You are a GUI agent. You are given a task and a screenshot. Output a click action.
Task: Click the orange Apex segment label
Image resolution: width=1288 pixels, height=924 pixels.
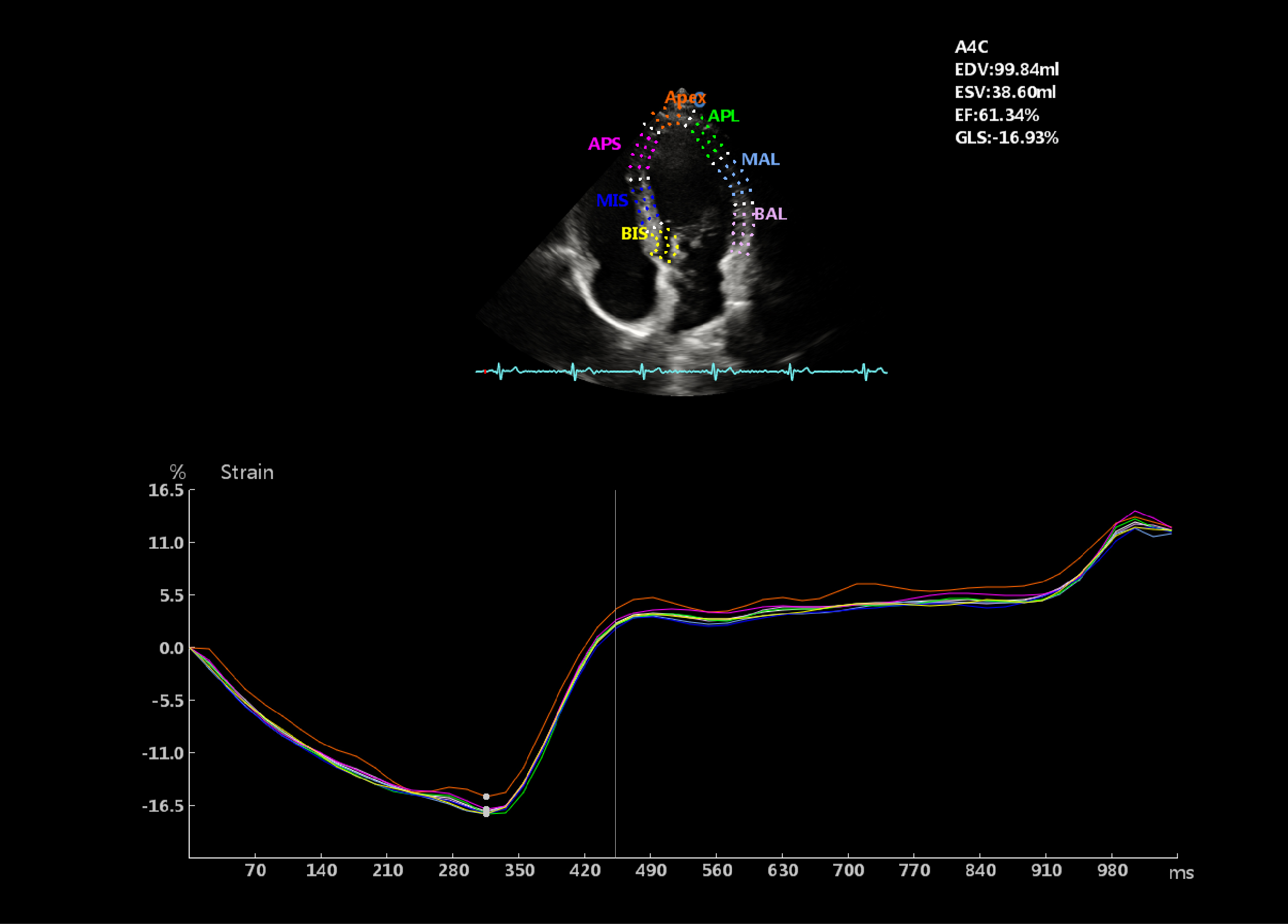(684, 98)
